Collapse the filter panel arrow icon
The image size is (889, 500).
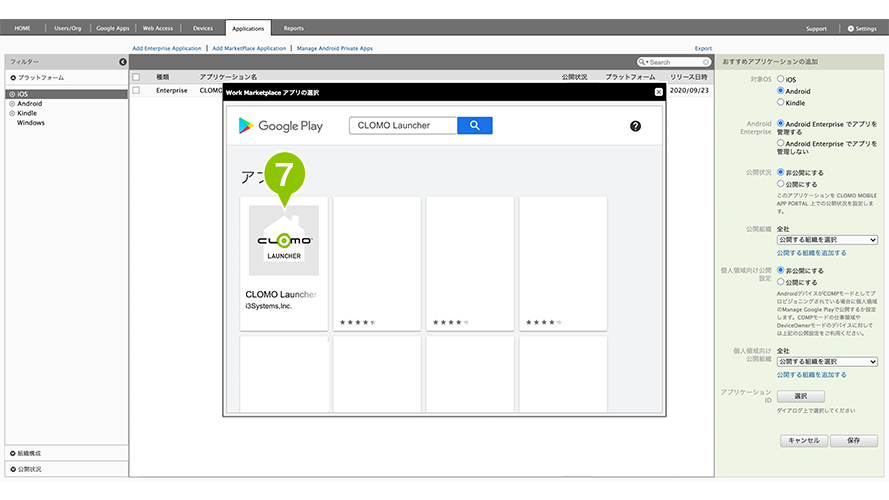tap(122, 62)
